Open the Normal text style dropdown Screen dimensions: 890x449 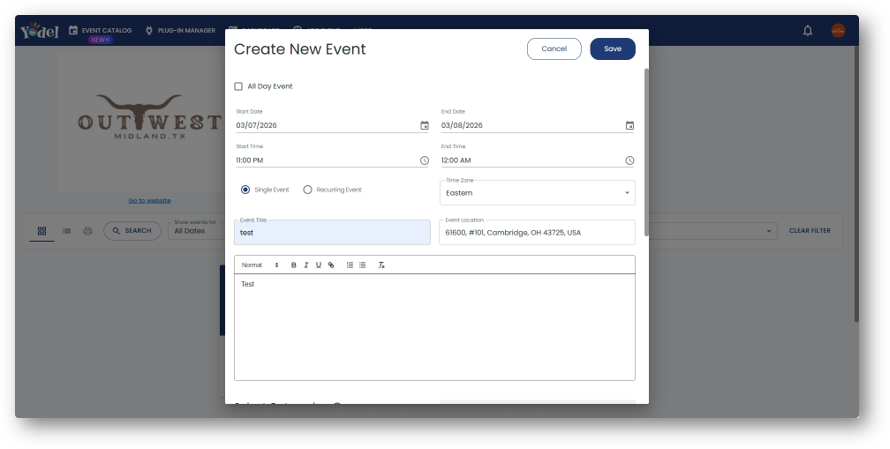point(260,265)
